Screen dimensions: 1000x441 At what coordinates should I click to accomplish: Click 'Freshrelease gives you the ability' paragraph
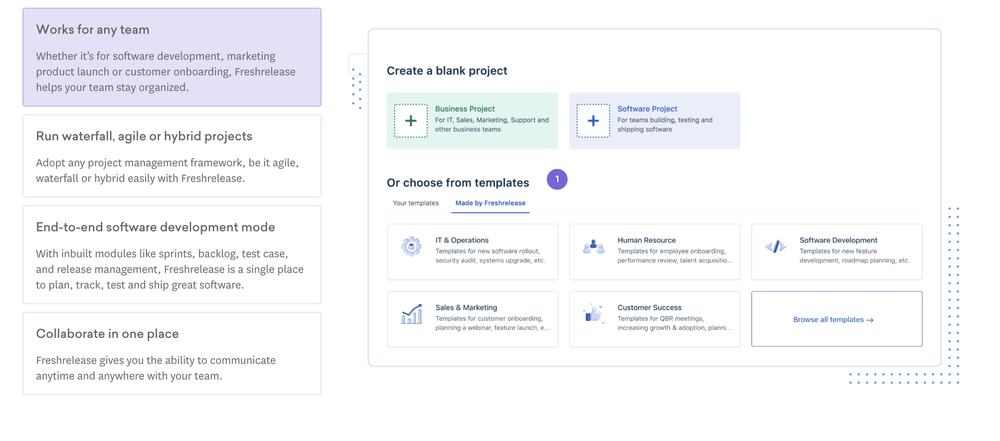click(156, 368)
